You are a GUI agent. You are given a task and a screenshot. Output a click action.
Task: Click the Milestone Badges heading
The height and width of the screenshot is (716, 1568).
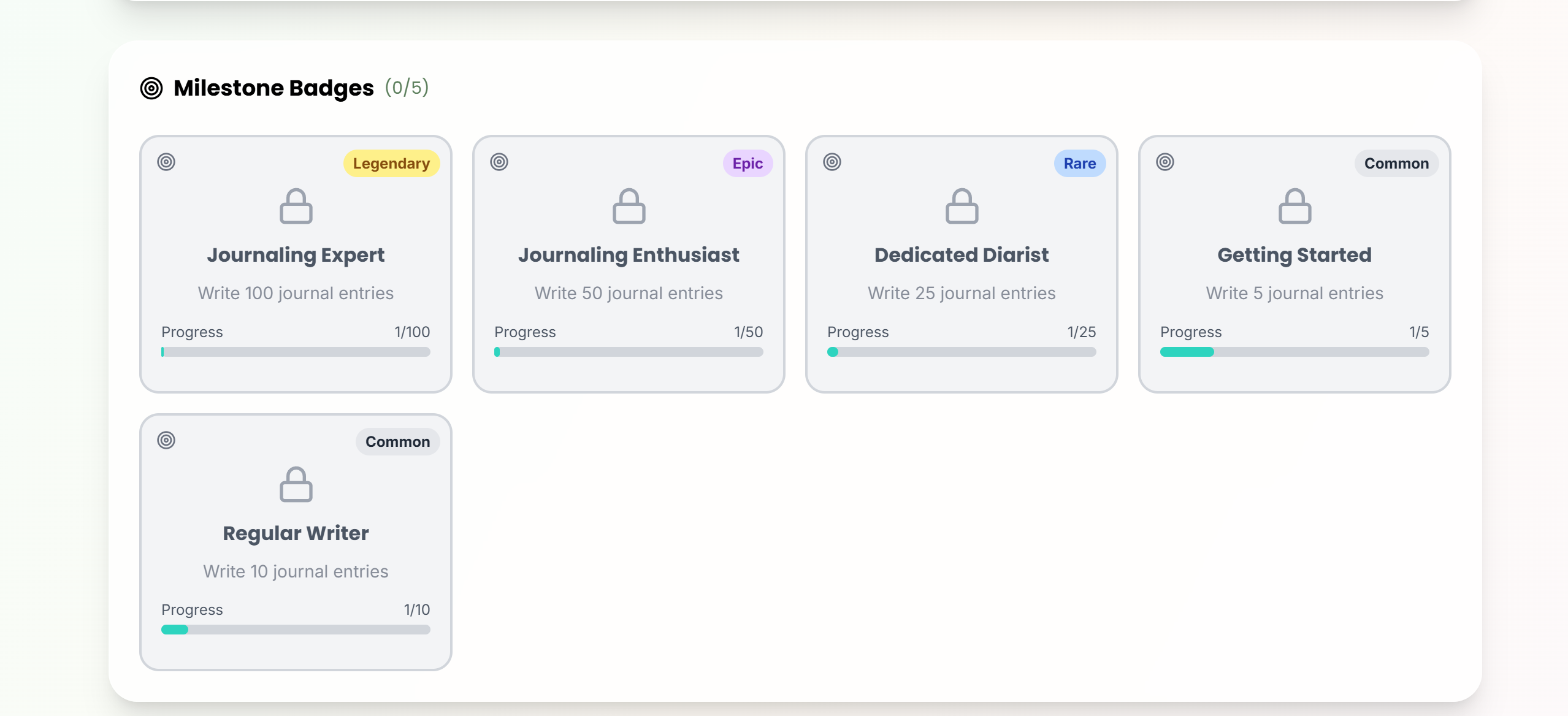point(273,88)
